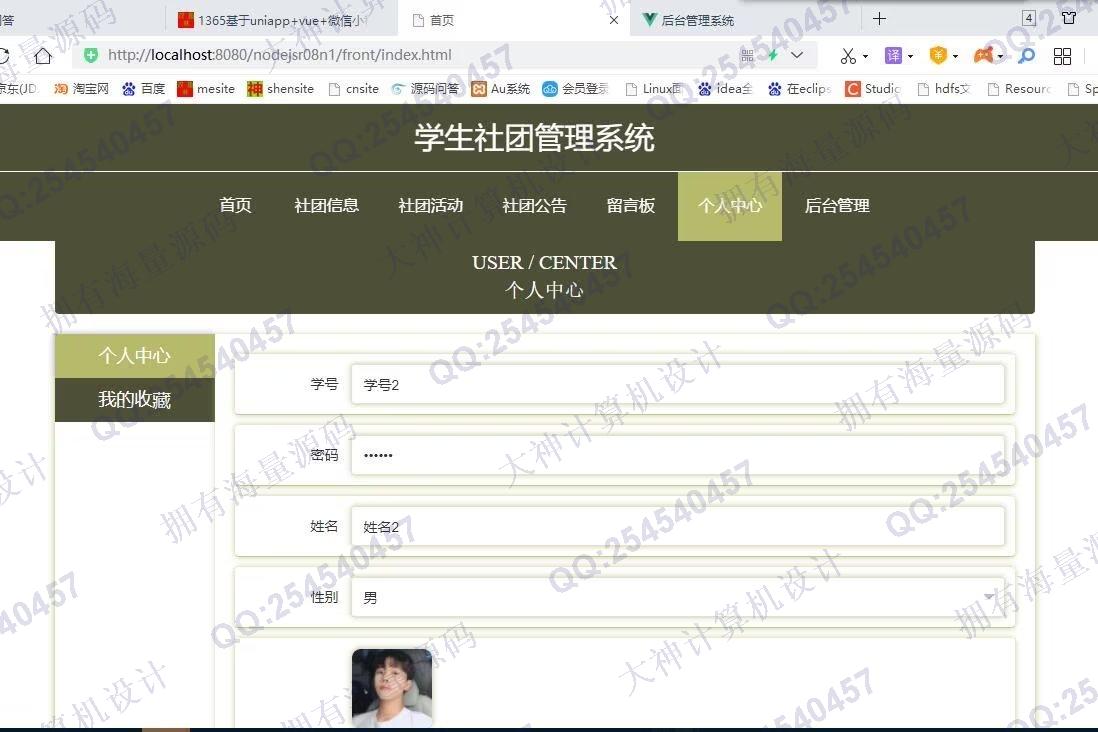
Task: Click the browser home icon
Action: 43,55
